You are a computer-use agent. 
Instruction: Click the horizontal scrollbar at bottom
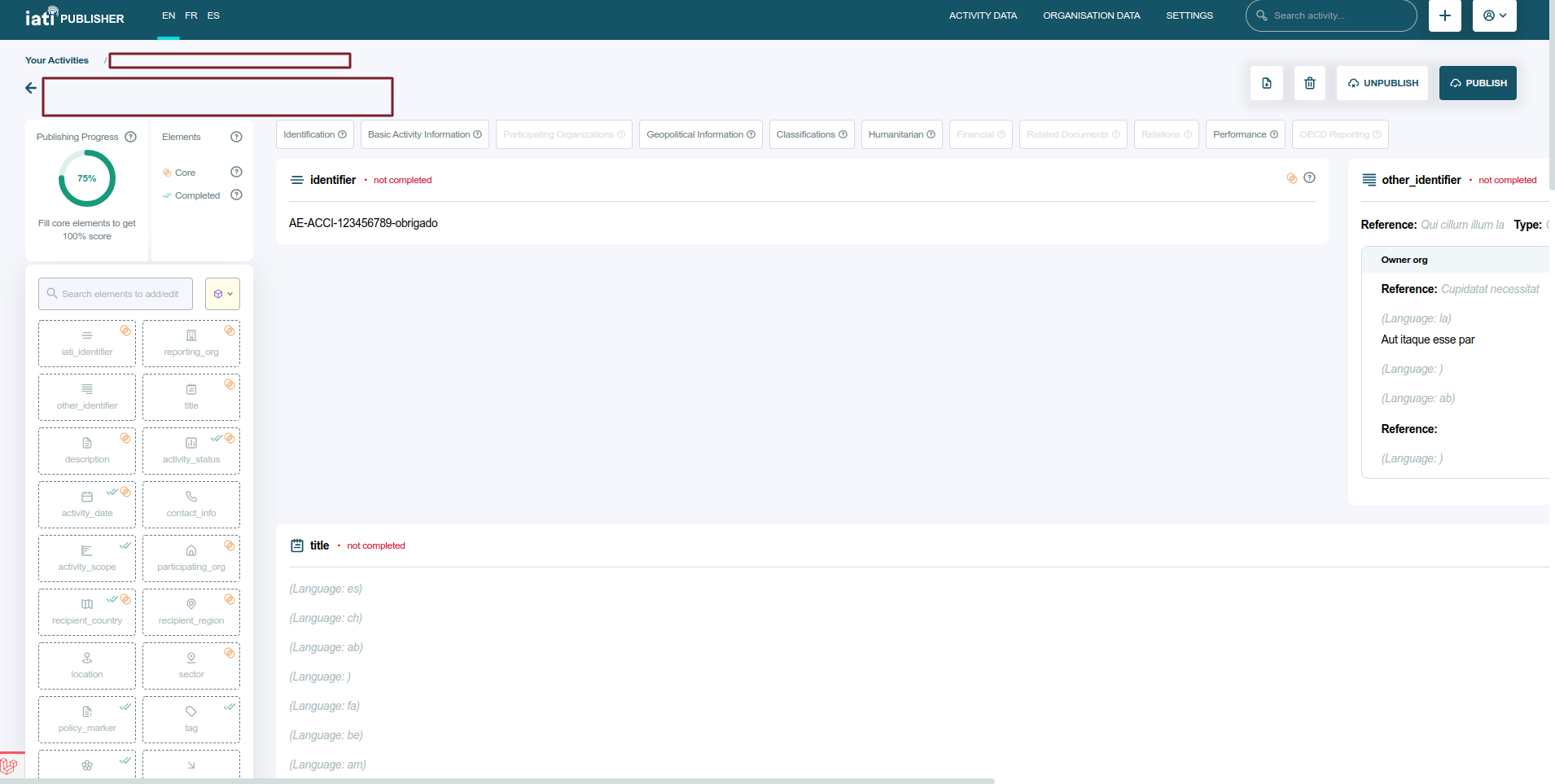coord(497,781)
